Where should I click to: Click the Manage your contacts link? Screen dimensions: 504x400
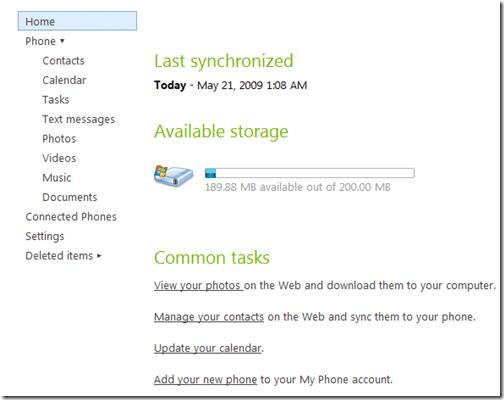[x=209, y=317]
